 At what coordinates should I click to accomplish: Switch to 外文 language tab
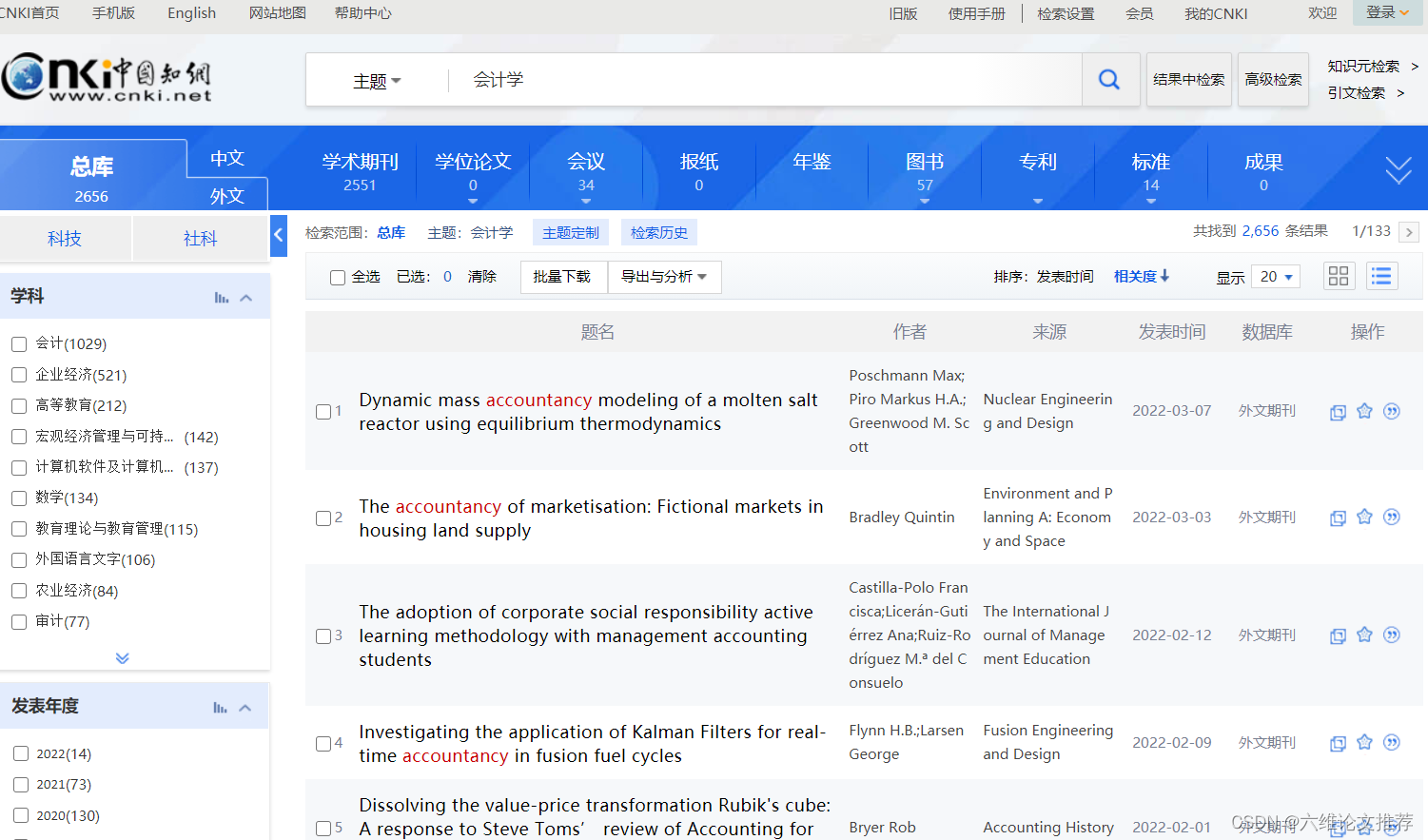pos(227,195)
